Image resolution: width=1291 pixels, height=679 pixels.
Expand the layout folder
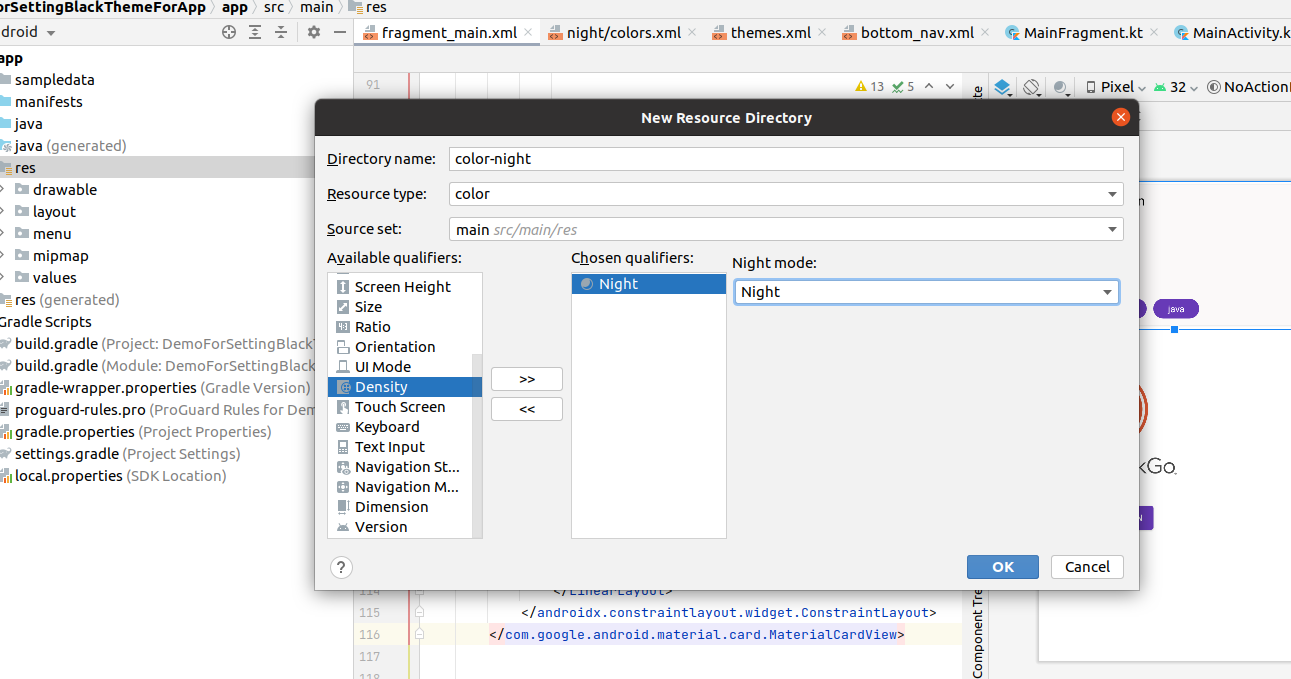tap(3, 211)
